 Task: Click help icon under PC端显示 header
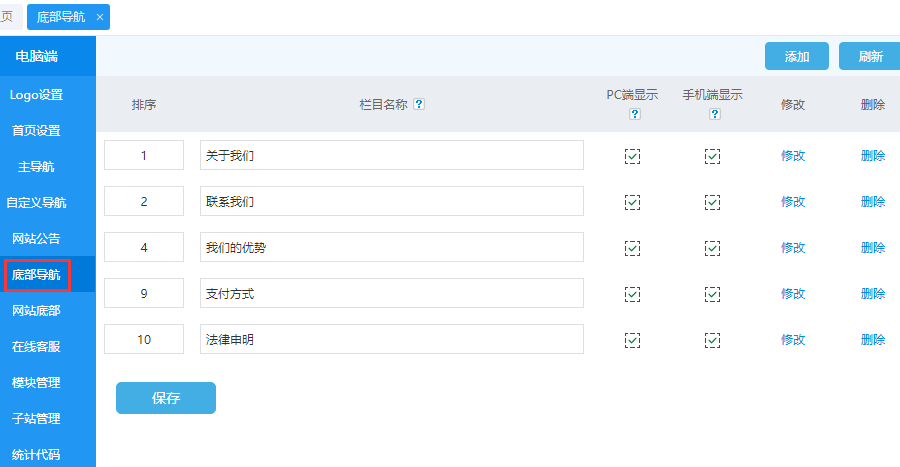tap(634, 114)
